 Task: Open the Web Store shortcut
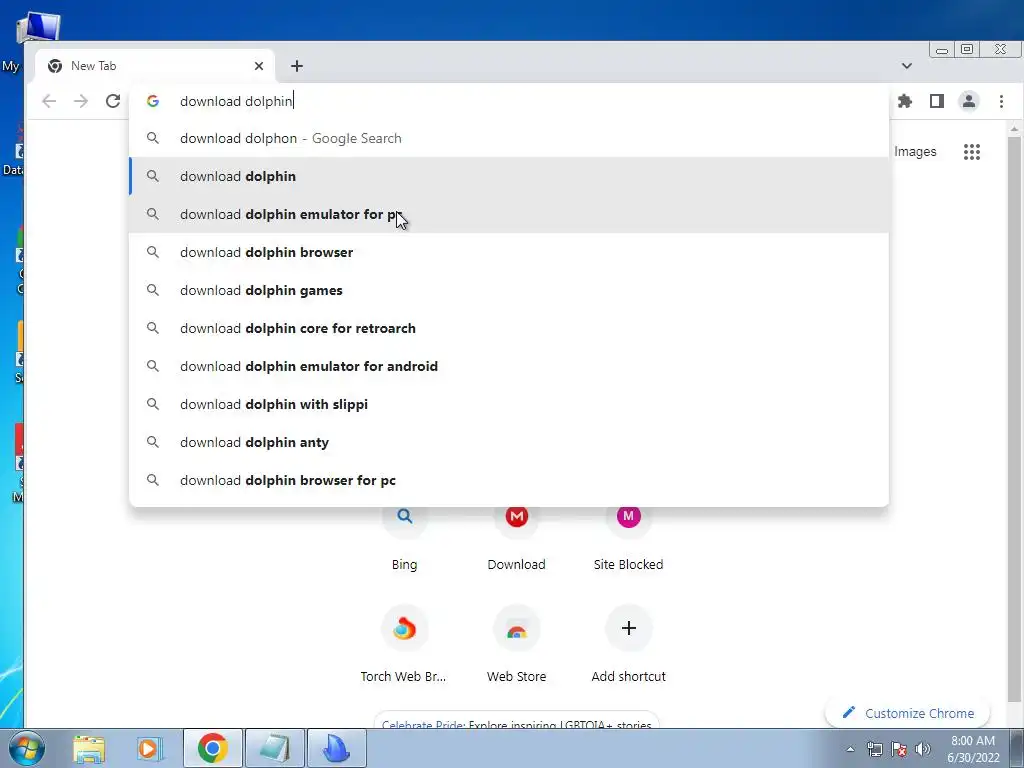[516, 643]
